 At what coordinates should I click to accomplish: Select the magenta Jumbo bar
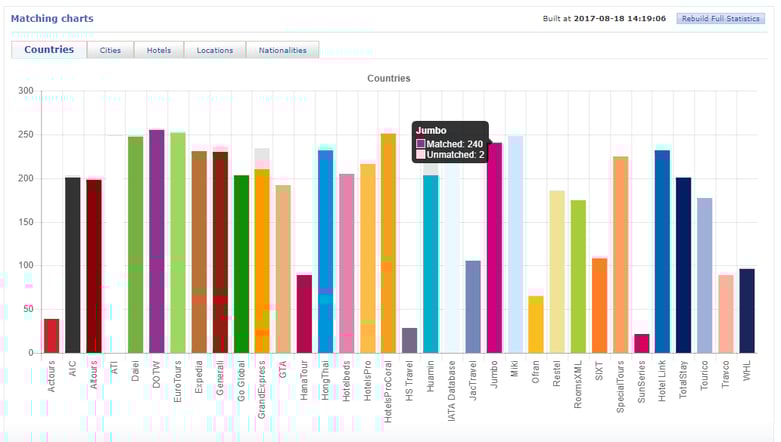pos(494,250)
